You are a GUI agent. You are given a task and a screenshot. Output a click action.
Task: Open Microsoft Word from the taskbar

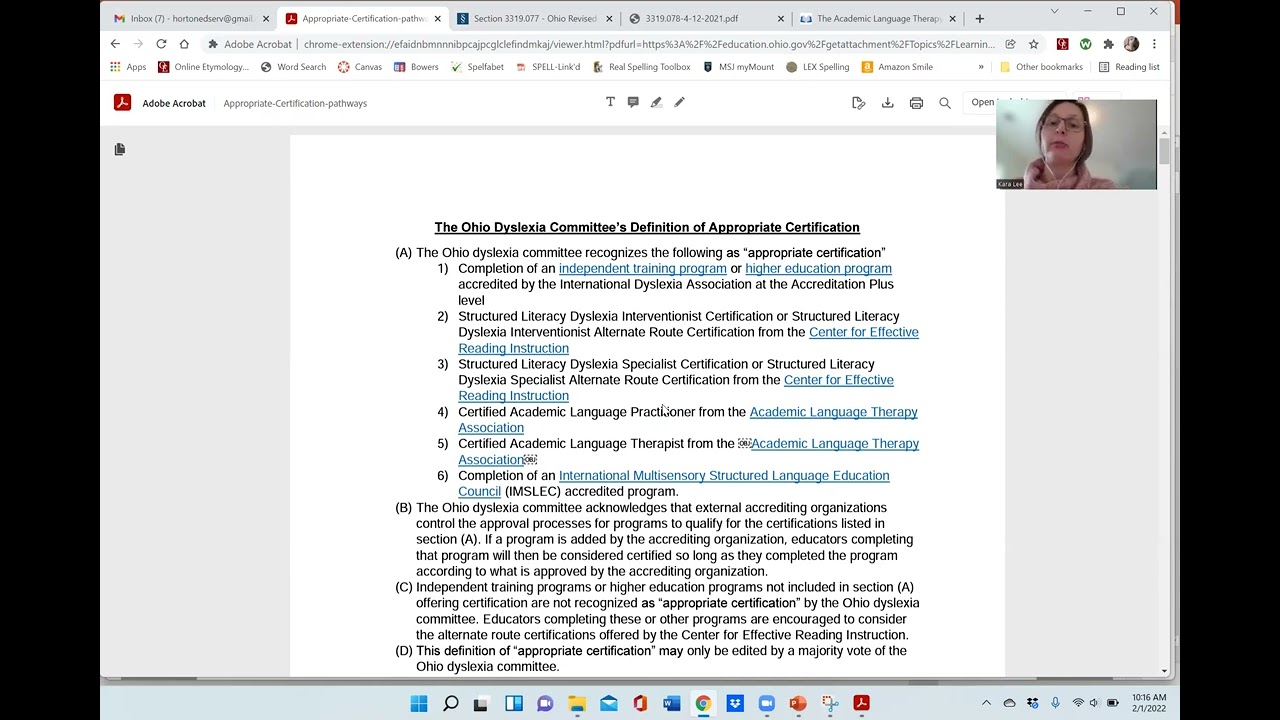(x=671, y=703)
